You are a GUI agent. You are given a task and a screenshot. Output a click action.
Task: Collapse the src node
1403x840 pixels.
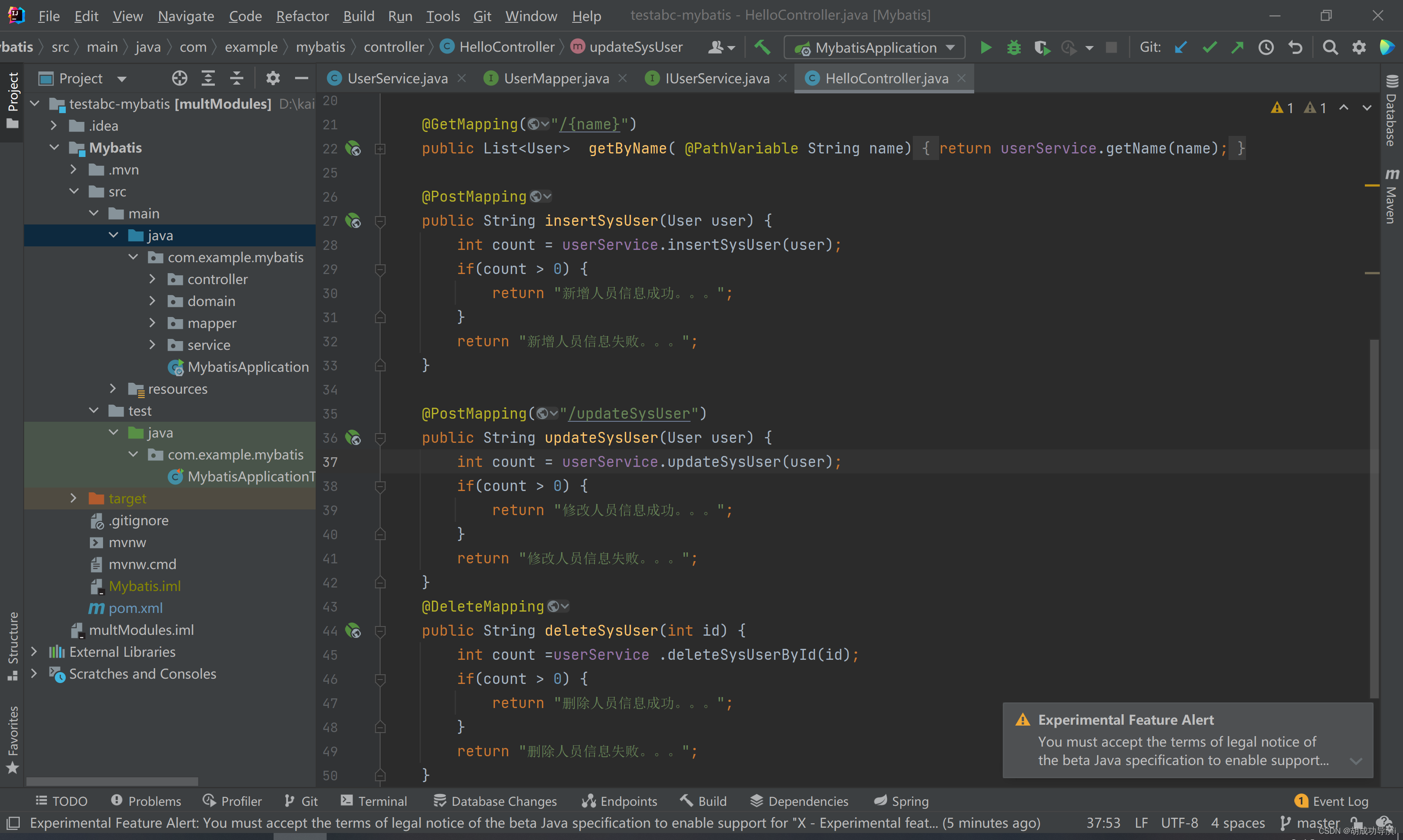coord(74,191)
